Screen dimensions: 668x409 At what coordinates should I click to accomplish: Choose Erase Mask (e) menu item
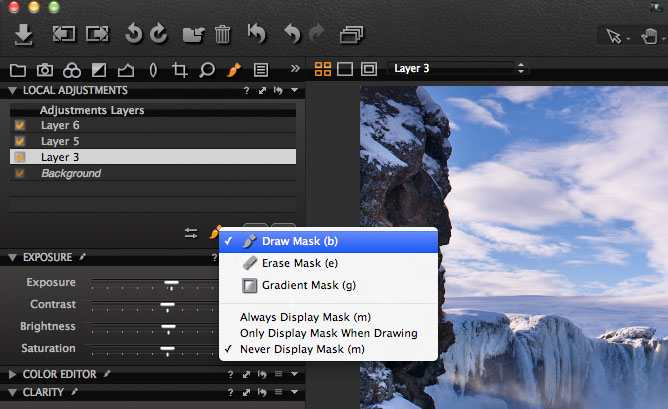328,263
